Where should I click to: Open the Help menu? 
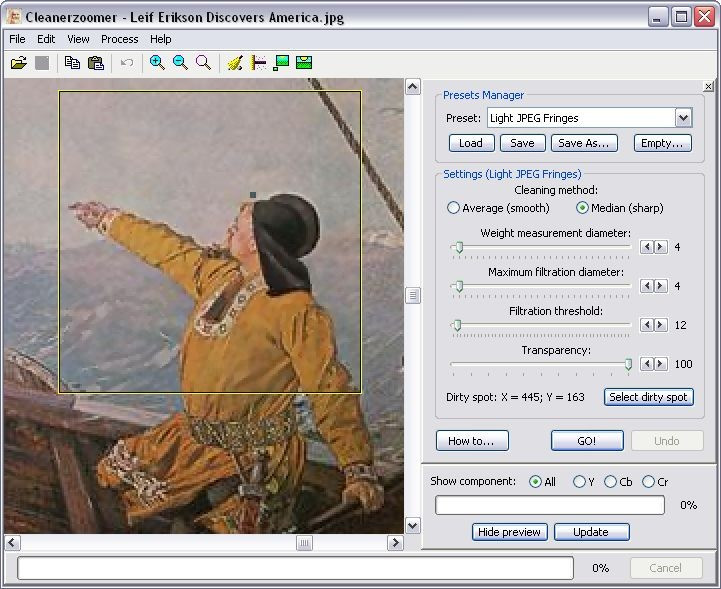pos(160,39)
